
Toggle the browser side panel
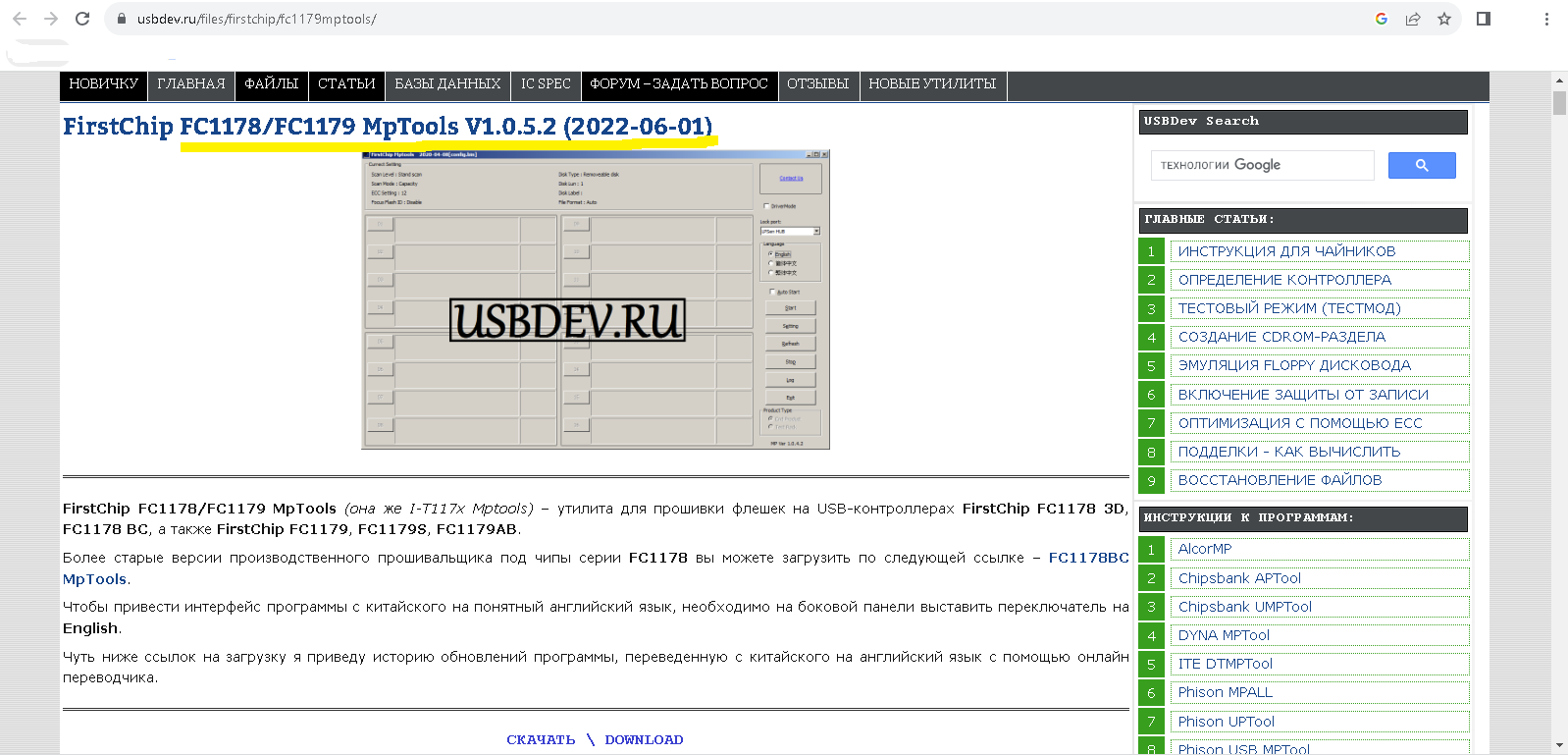point(1484,19)
